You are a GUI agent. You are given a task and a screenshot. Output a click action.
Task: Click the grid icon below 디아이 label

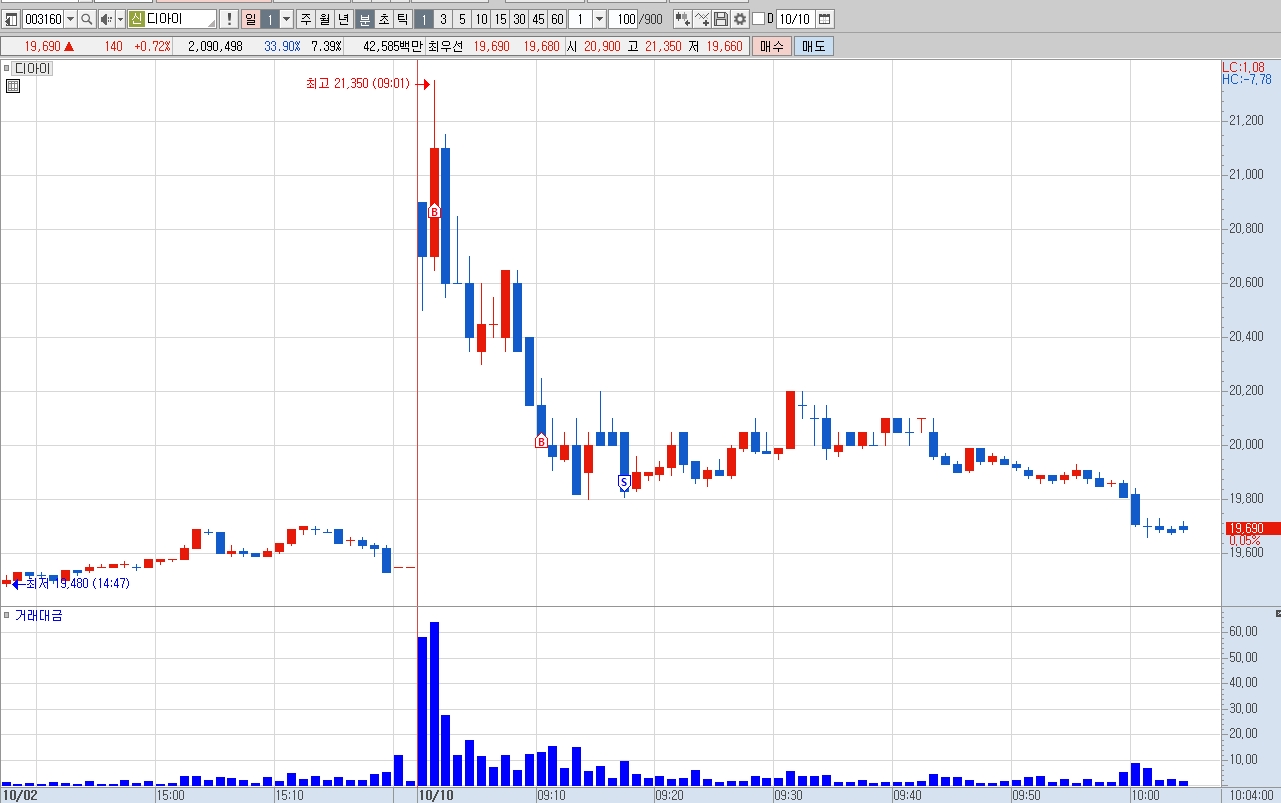12,86
